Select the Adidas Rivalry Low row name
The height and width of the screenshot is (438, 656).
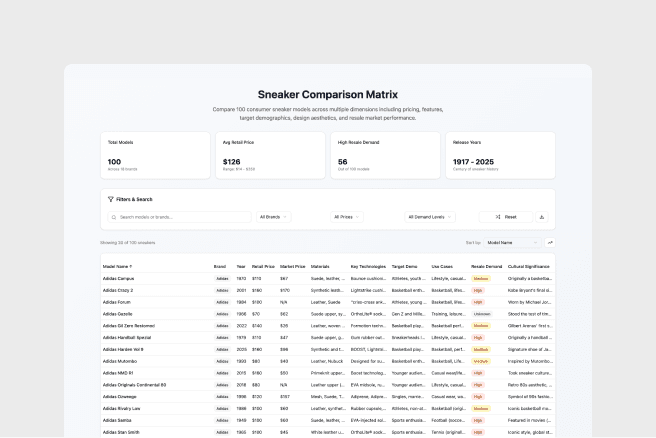coord(122,408)
